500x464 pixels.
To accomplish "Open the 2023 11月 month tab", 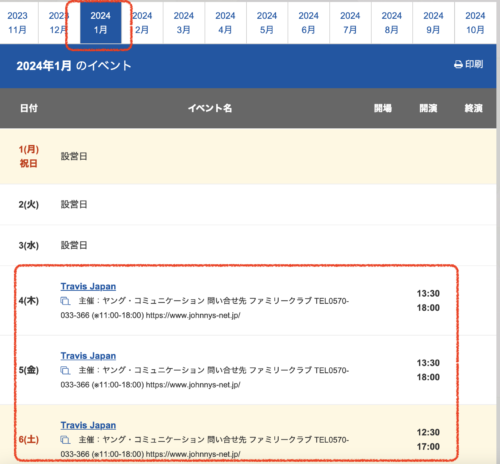I will click(17, 23).
